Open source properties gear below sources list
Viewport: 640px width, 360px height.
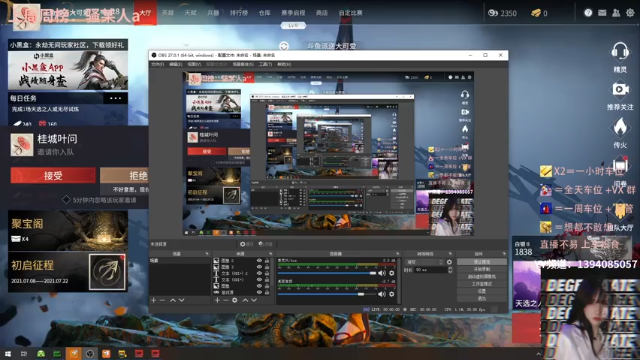click(235, 300)
